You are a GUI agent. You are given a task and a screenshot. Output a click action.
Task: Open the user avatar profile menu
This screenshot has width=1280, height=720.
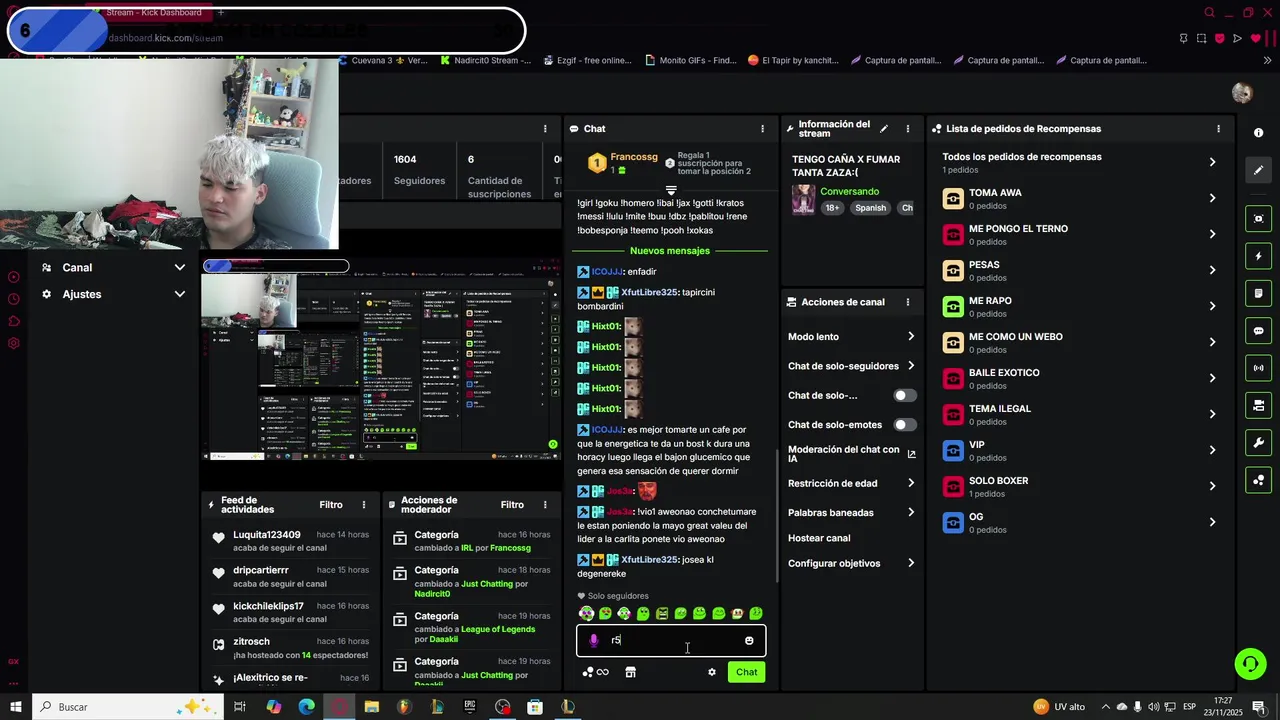[x=1242, y=93]
